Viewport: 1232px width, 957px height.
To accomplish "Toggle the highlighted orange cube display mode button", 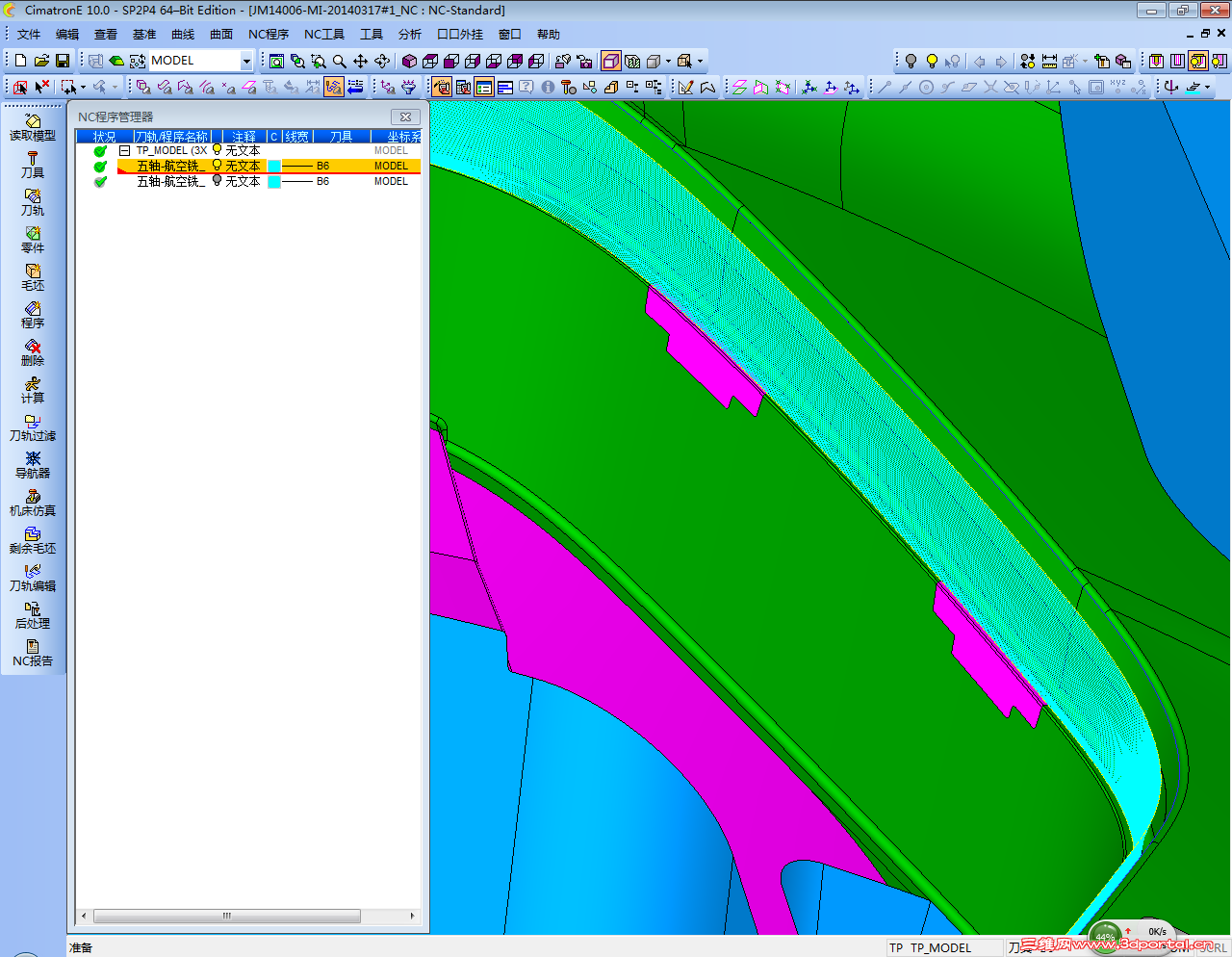I will pos(611,61).
